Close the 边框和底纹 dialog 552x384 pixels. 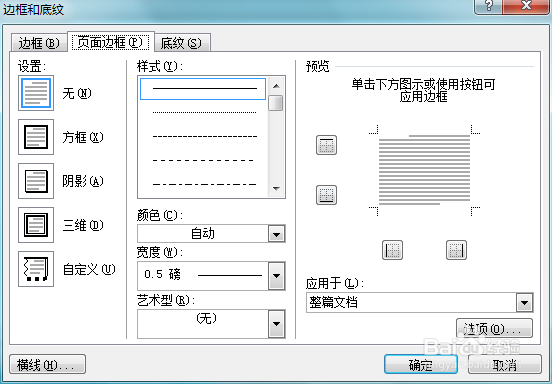tap(526, 6)
